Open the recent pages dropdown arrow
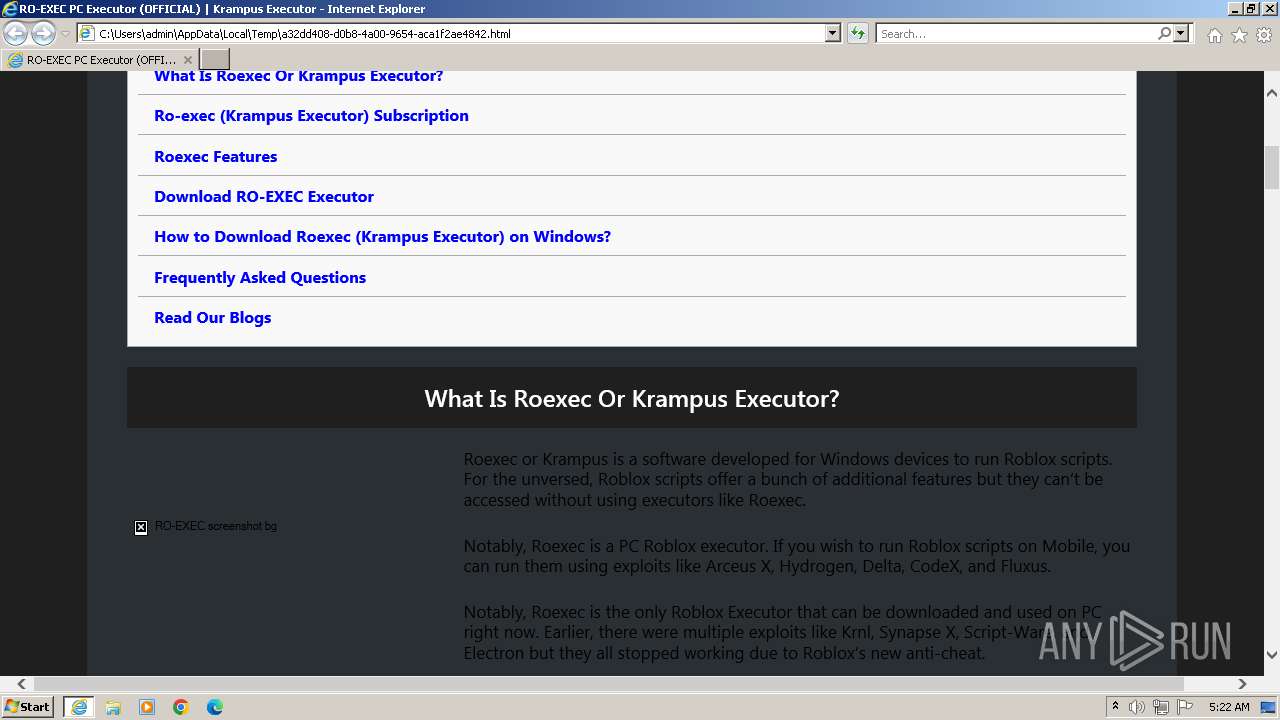 point(66,34)
